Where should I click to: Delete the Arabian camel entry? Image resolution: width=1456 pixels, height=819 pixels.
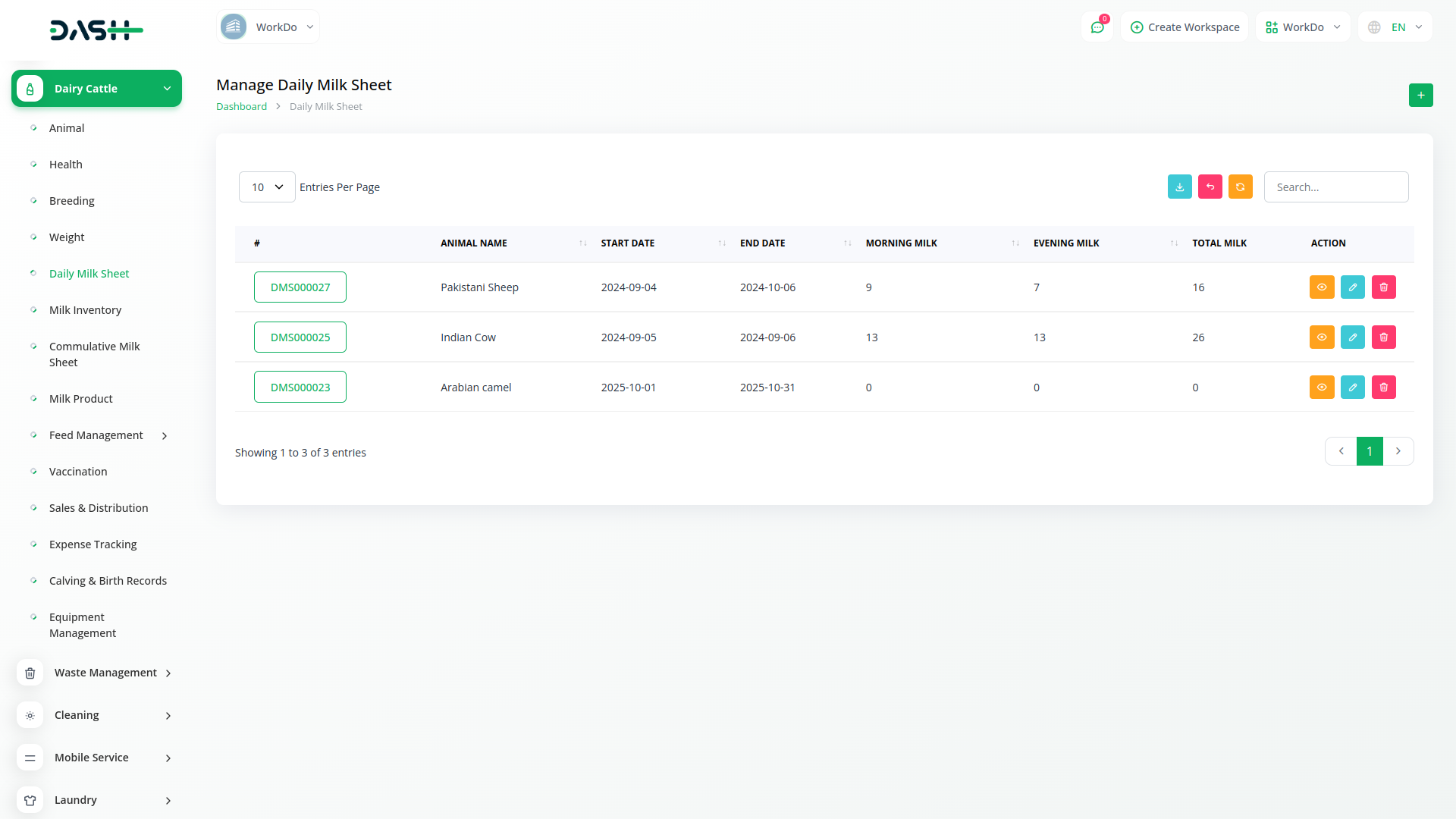(x=1383, y=388)
